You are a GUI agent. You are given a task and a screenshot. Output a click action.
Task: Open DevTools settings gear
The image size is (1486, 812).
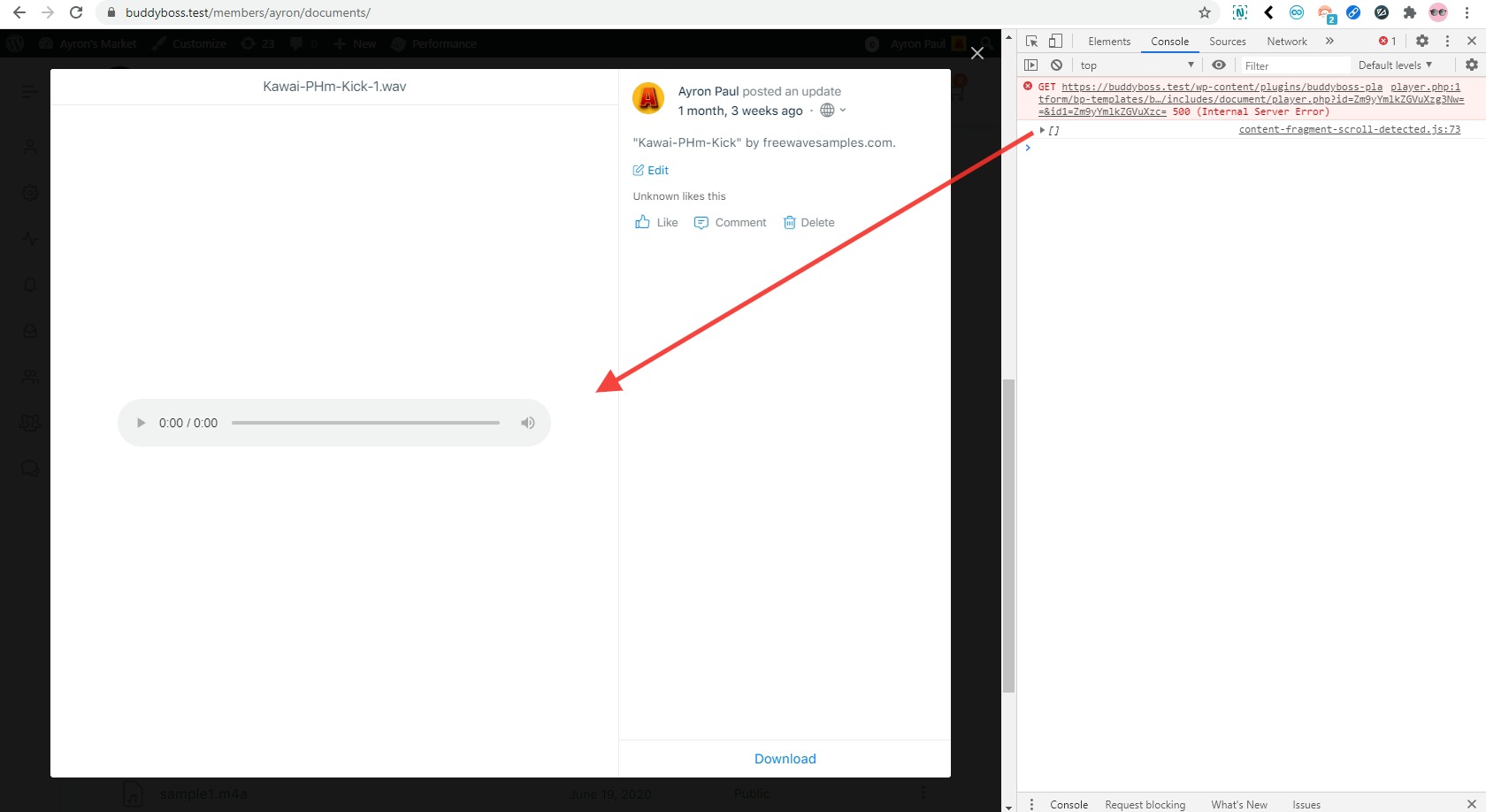coord(1421,41)
